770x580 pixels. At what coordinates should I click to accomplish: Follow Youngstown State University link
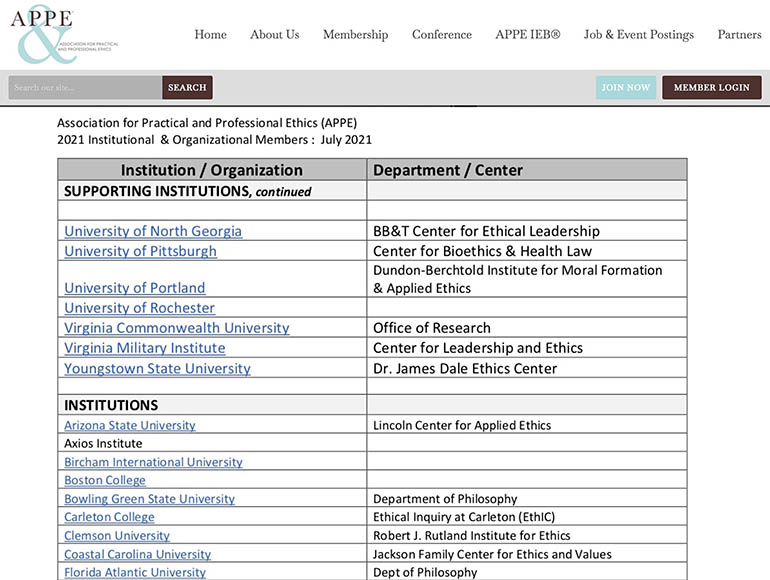(x=157, y=368)
